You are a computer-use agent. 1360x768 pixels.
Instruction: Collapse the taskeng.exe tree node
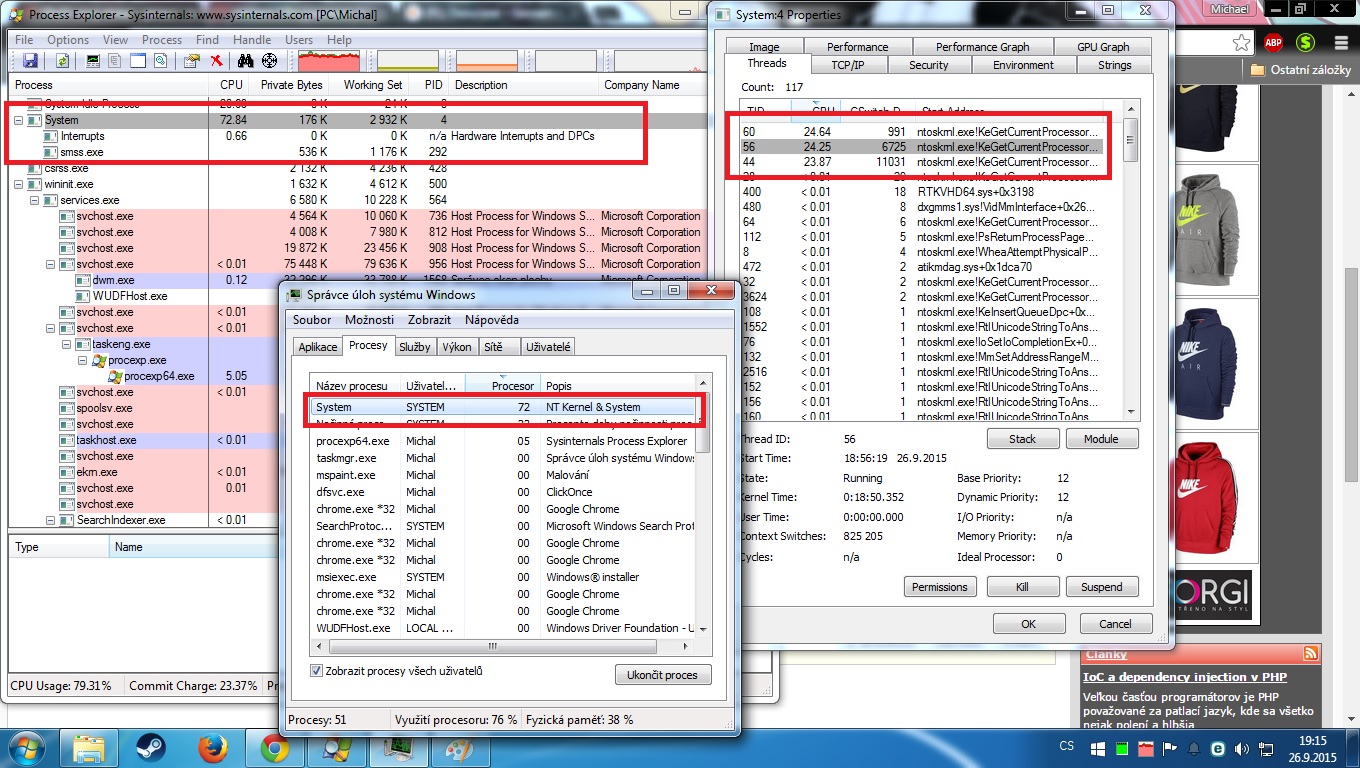tap(66, 344)
